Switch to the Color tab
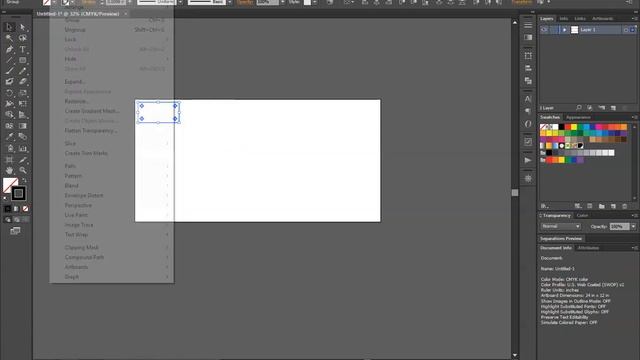Image resolution: width=640 pixels, height=360 pixels. 582,216
